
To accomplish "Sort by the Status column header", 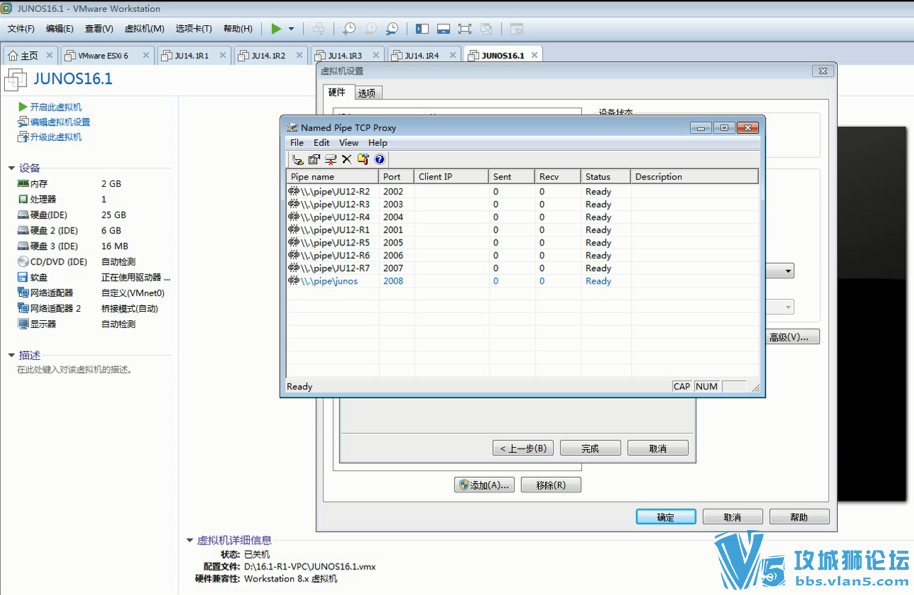I will point(605,177).
